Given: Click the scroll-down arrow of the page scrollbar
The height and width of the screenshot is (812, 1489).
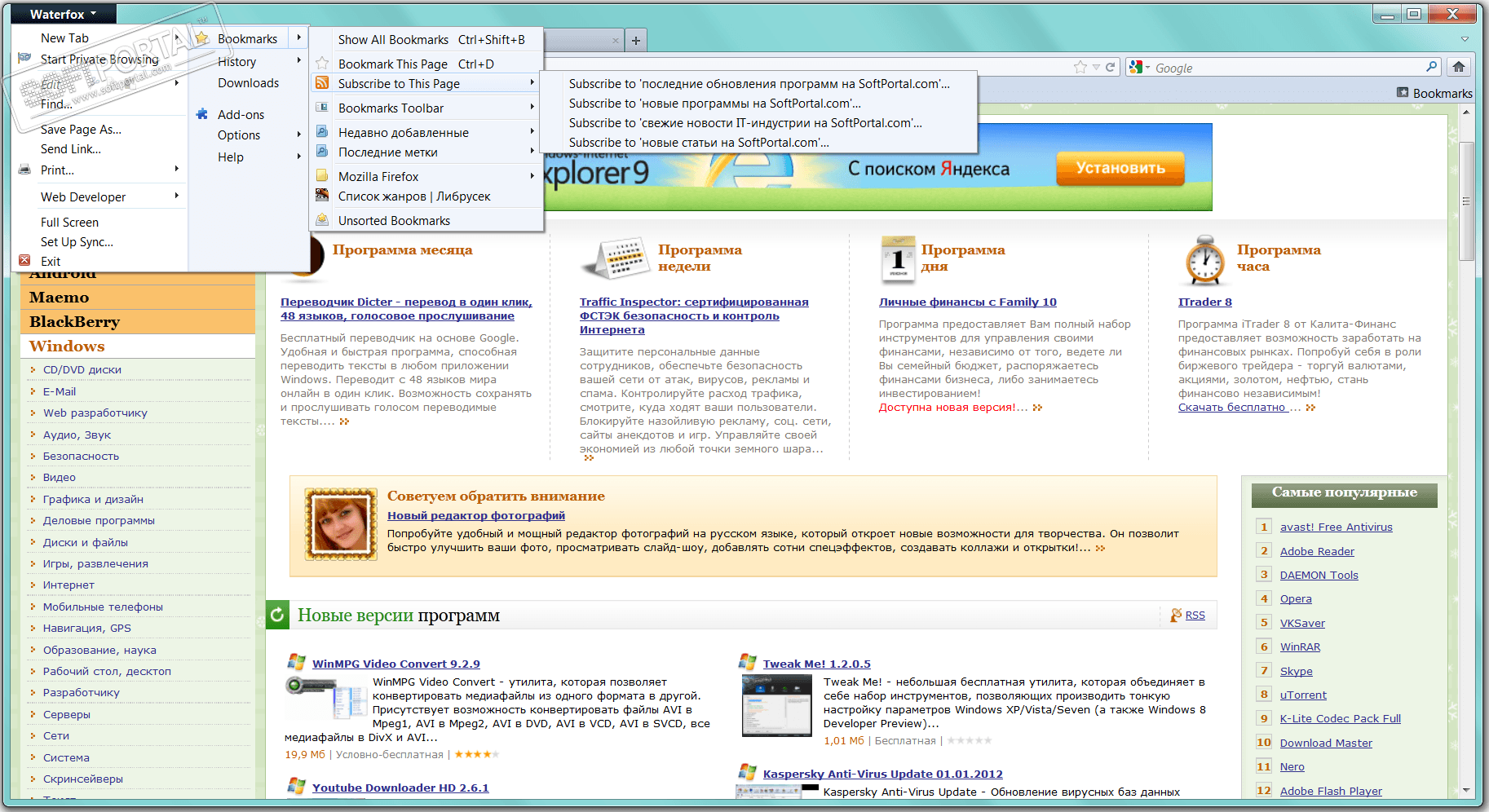Looking at the screenshot, I should [x=1466, y=790].
